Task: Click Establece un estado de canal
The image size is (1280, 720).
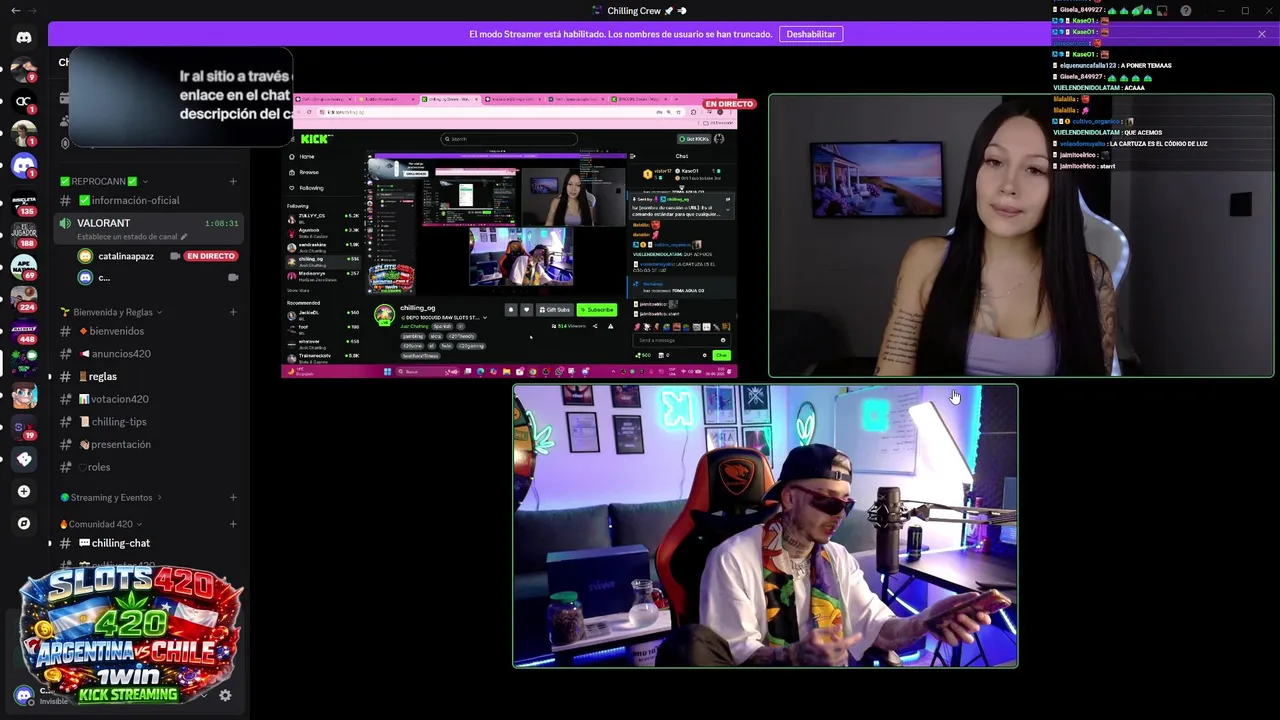Action: pyautogui.click(x=128, y=237)
